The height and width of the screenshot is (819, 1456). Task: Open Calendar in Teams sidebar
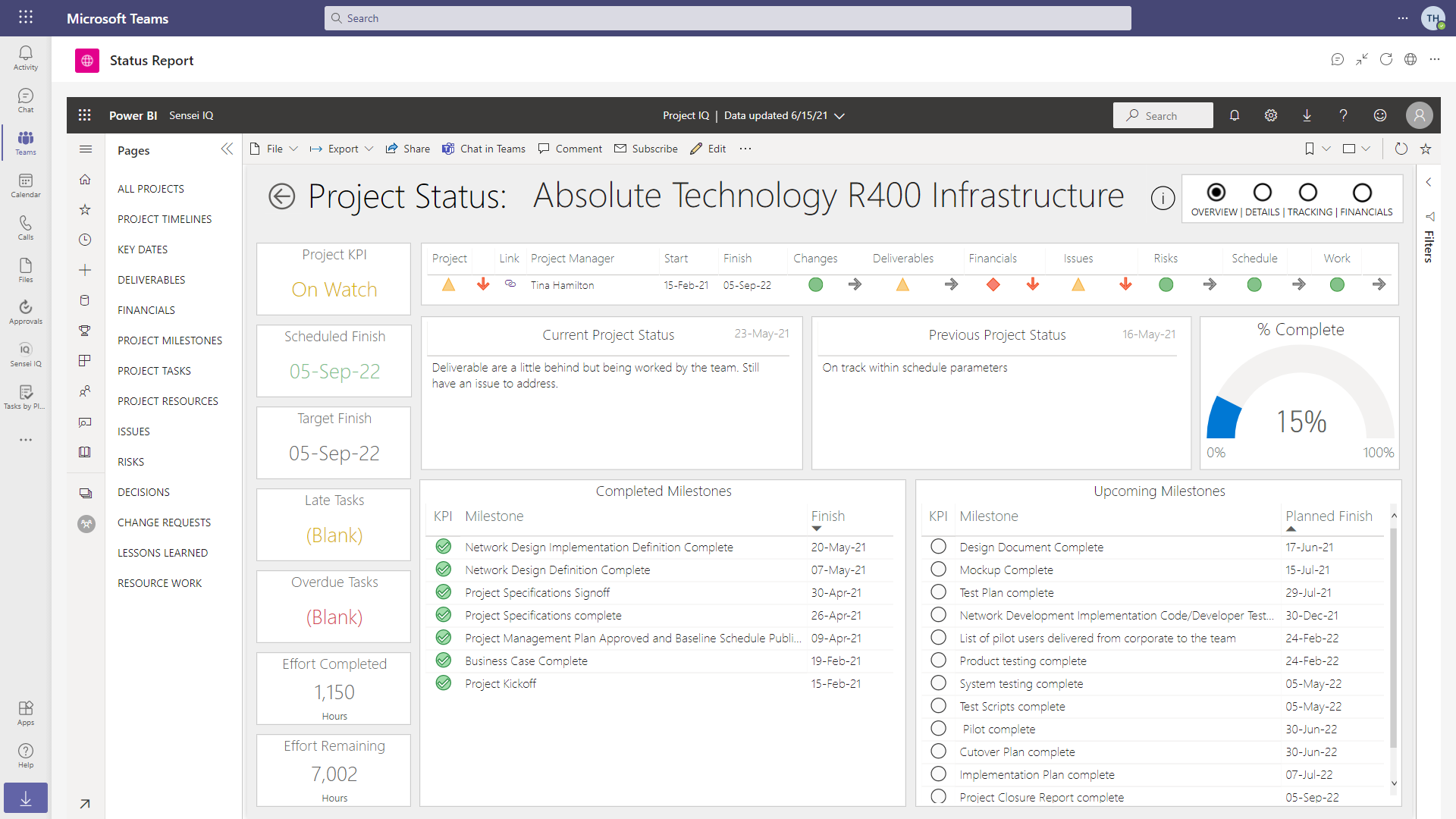click(26, 185)
